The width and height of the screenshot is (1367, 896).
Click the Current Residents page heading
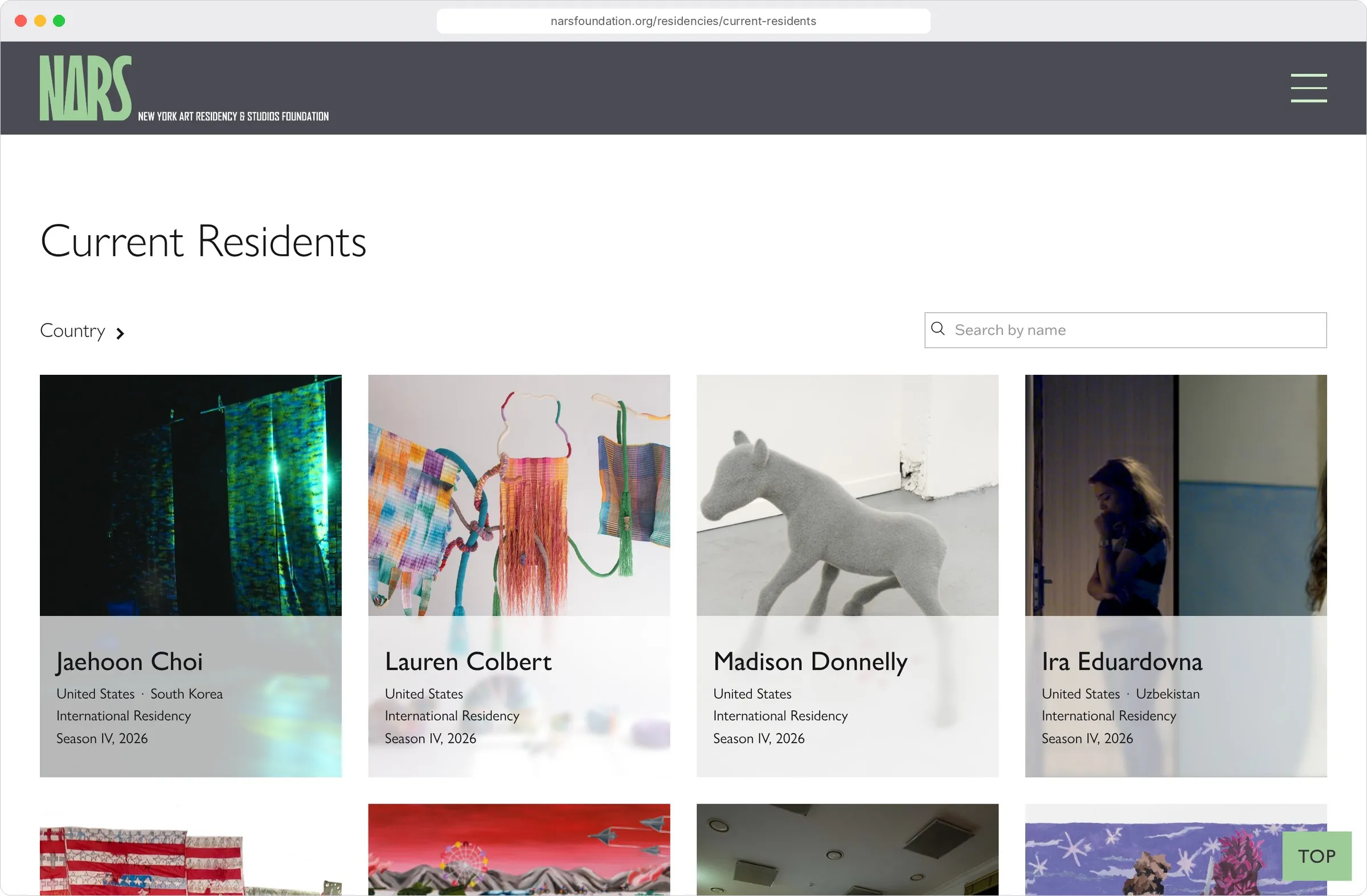pos(203,242)
